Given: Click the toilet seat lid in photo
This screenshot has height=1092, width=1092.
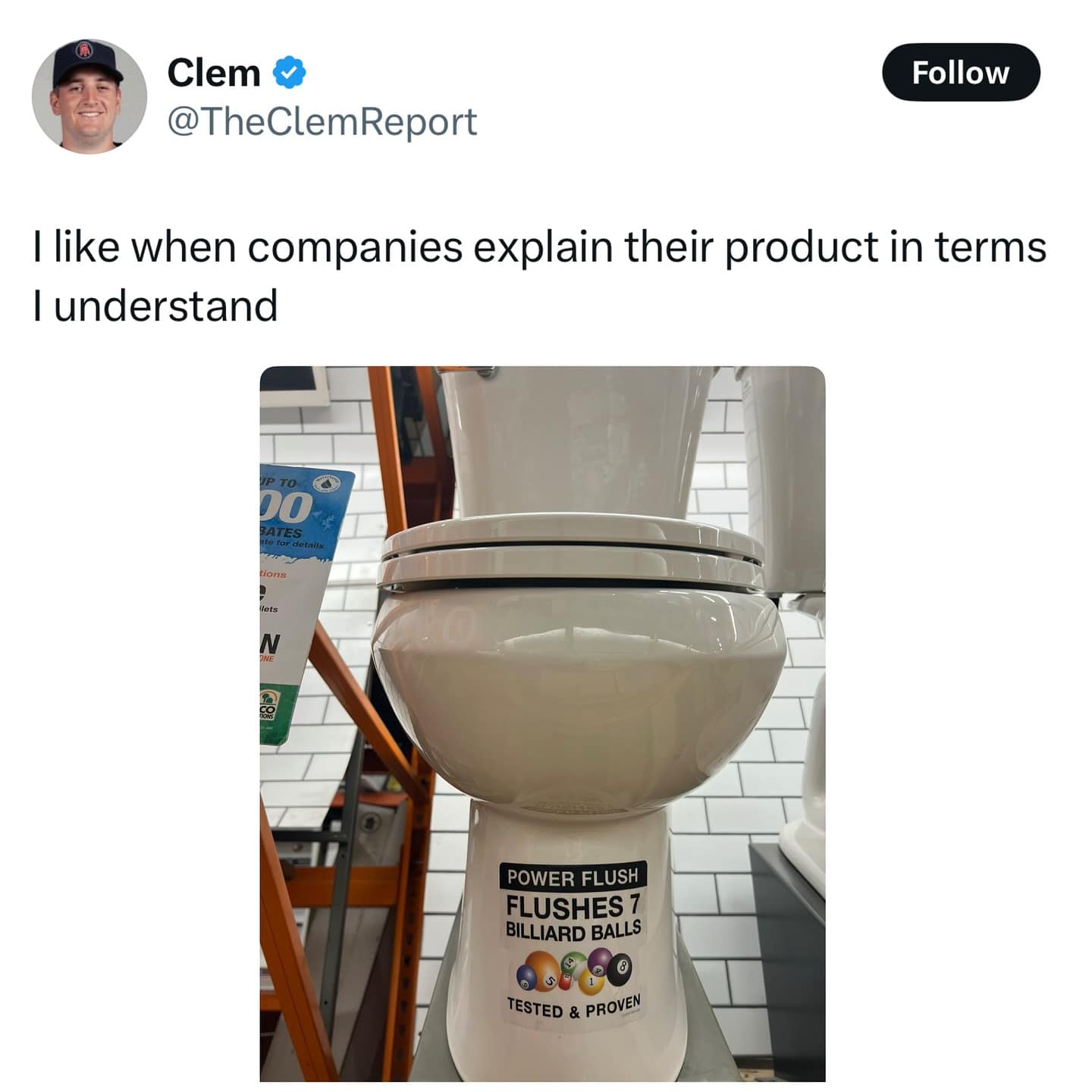Looking at the screenshot, I should (x=570, y=551).
